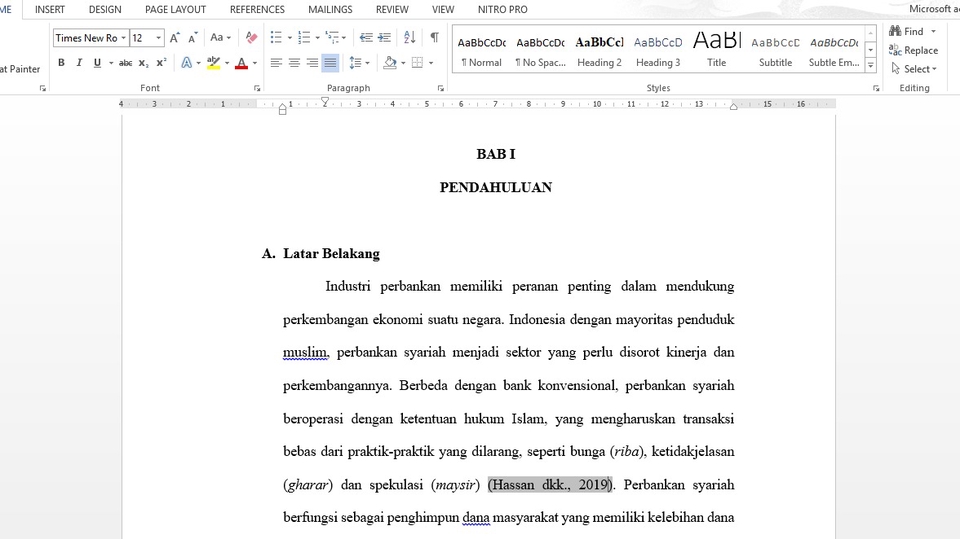Open the INSERT tab
Screen dimensions: 960x539
click(50, 10)
